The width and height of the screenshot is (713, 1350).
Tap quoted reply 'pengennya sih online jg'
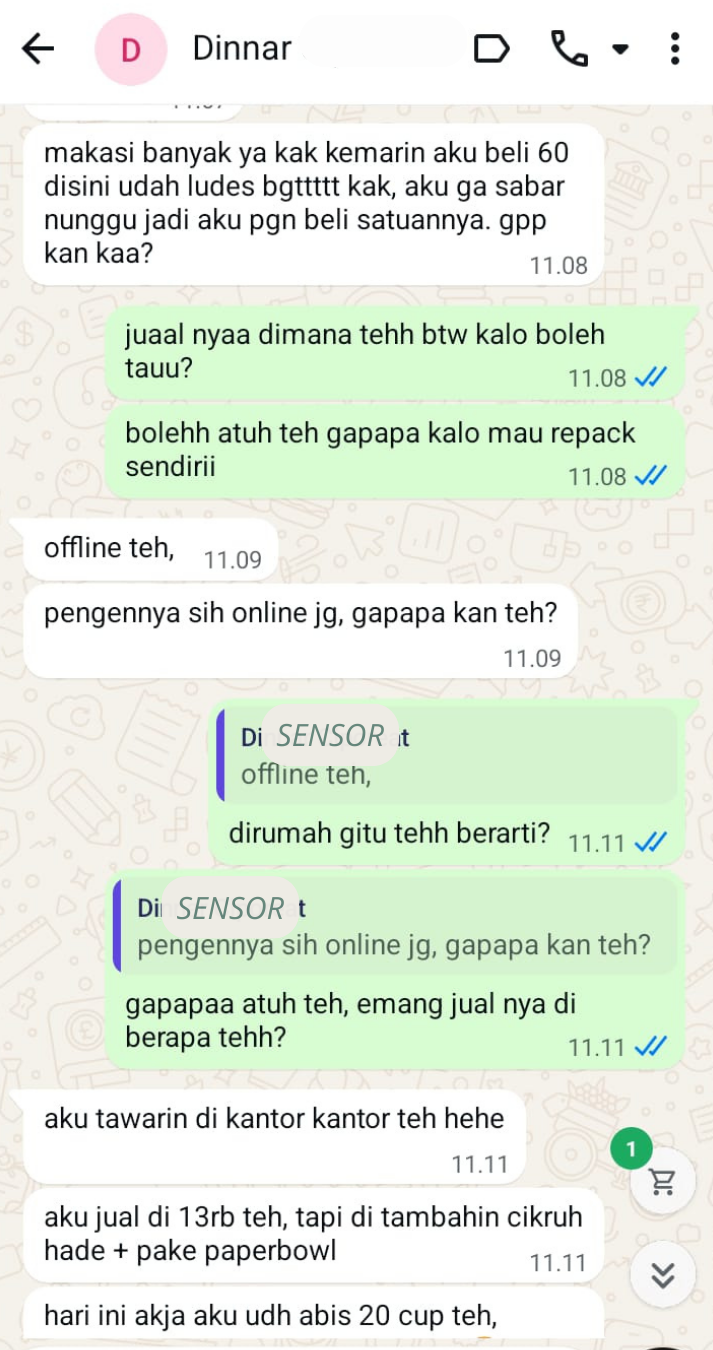395,926
